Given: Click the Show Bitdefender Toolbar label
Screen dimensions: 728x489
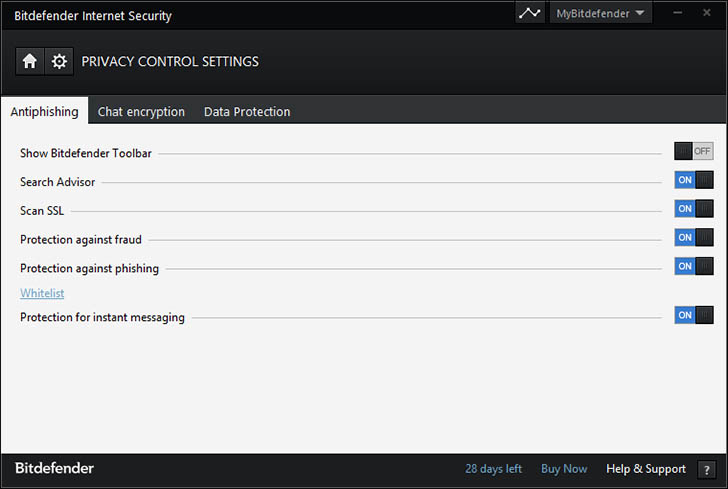Looking at the screenshot, I should [86, 153].
